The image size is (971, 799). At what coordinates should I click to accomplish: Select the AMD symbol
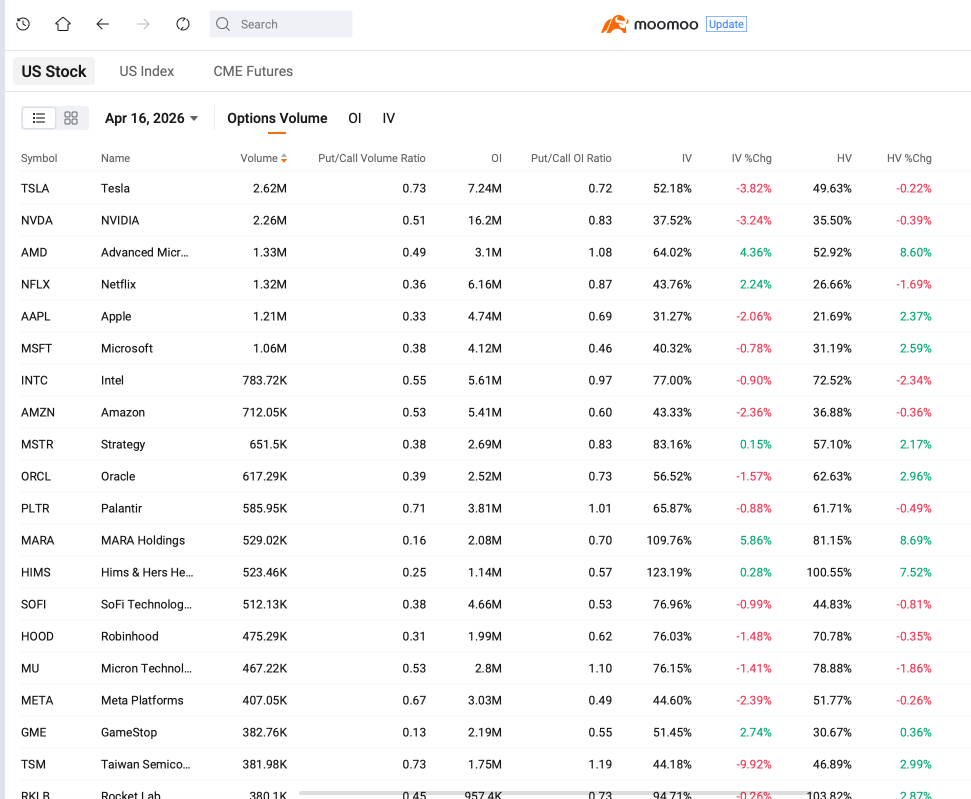(x=34, y=253)
